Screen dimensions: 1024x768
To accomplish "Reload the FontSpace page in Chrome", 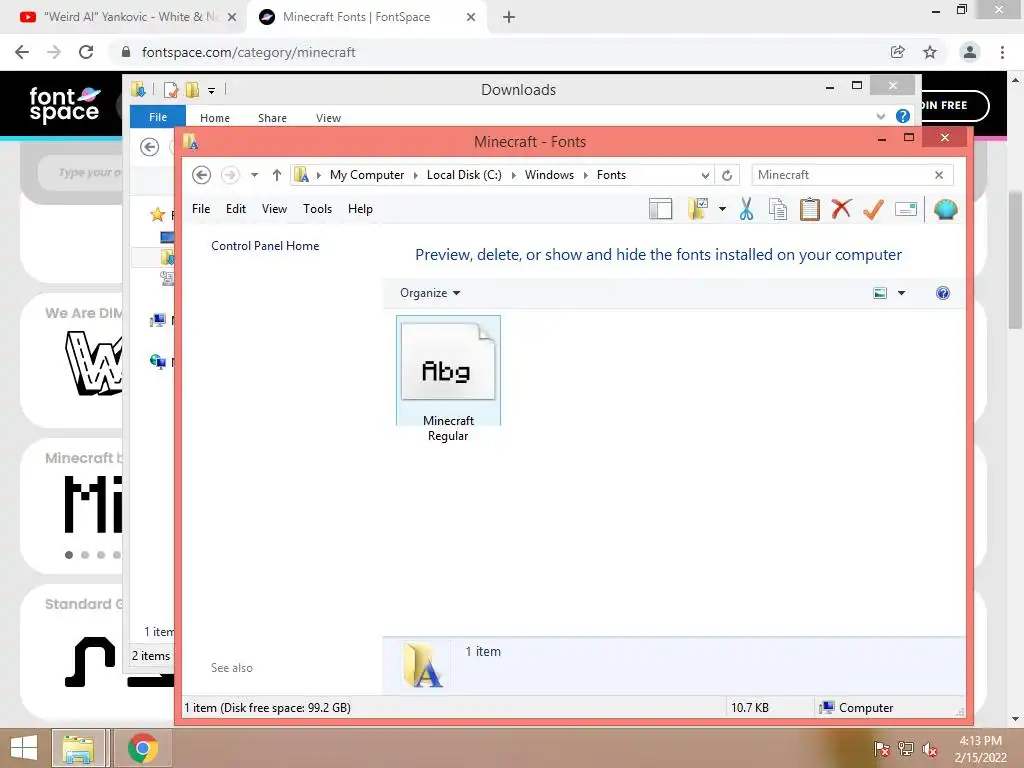I will [x=86, y=52].
